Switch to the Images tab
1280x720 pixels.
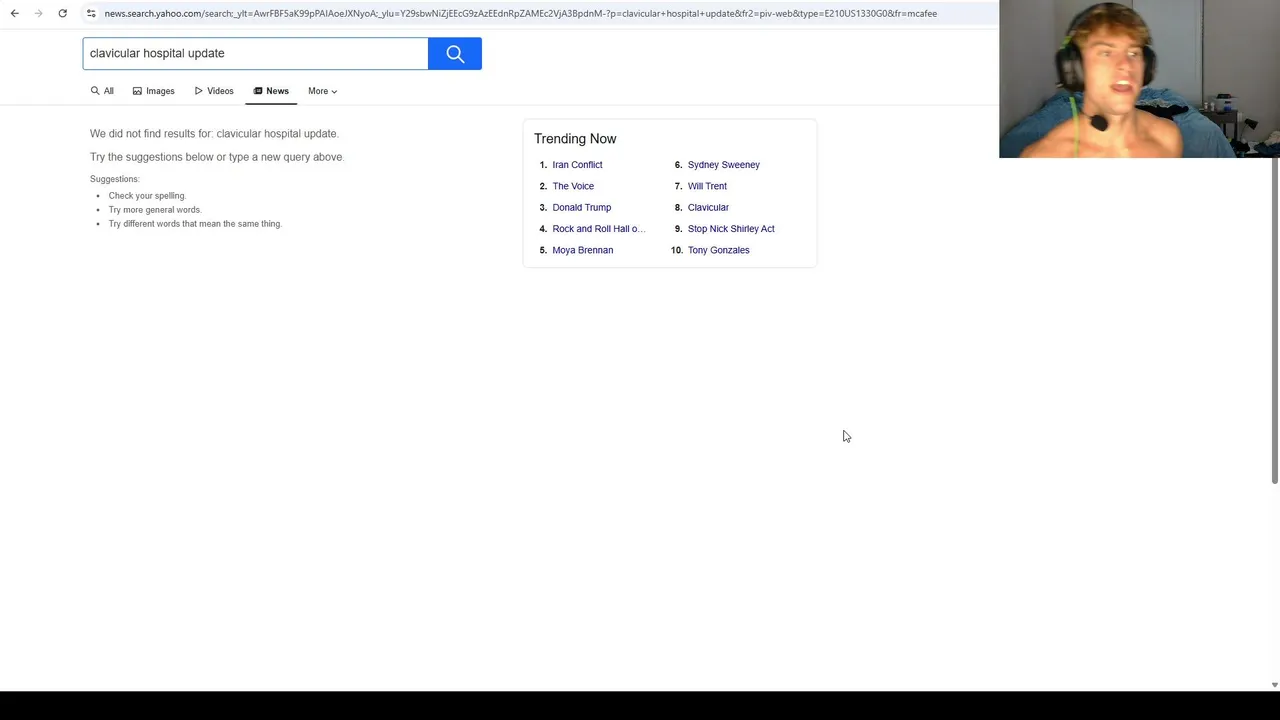153,91
